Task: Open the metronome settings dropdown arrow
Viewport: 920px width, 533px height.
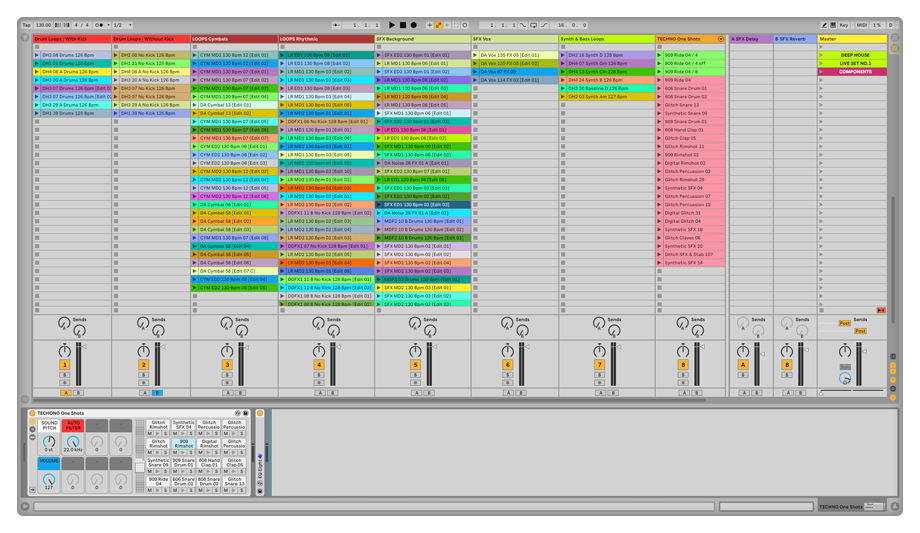Action: [x=108, y=25]
